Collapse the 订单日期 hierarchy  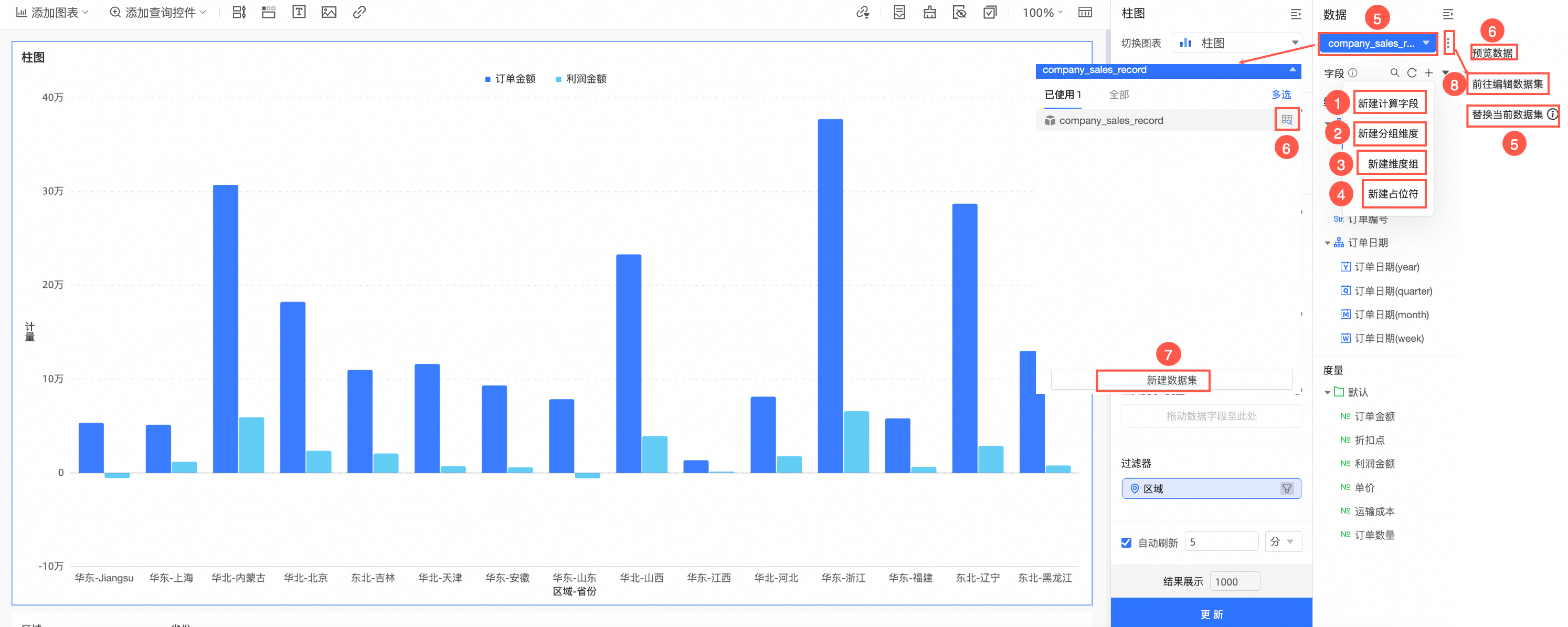1328,243
